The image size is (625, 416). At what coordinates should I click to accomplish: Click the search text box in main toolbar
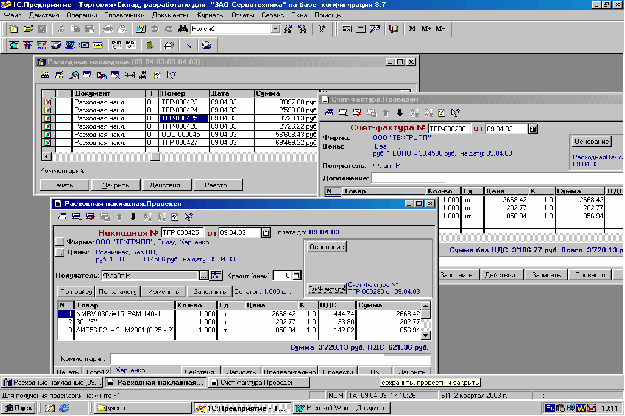[x=231, y=29]
